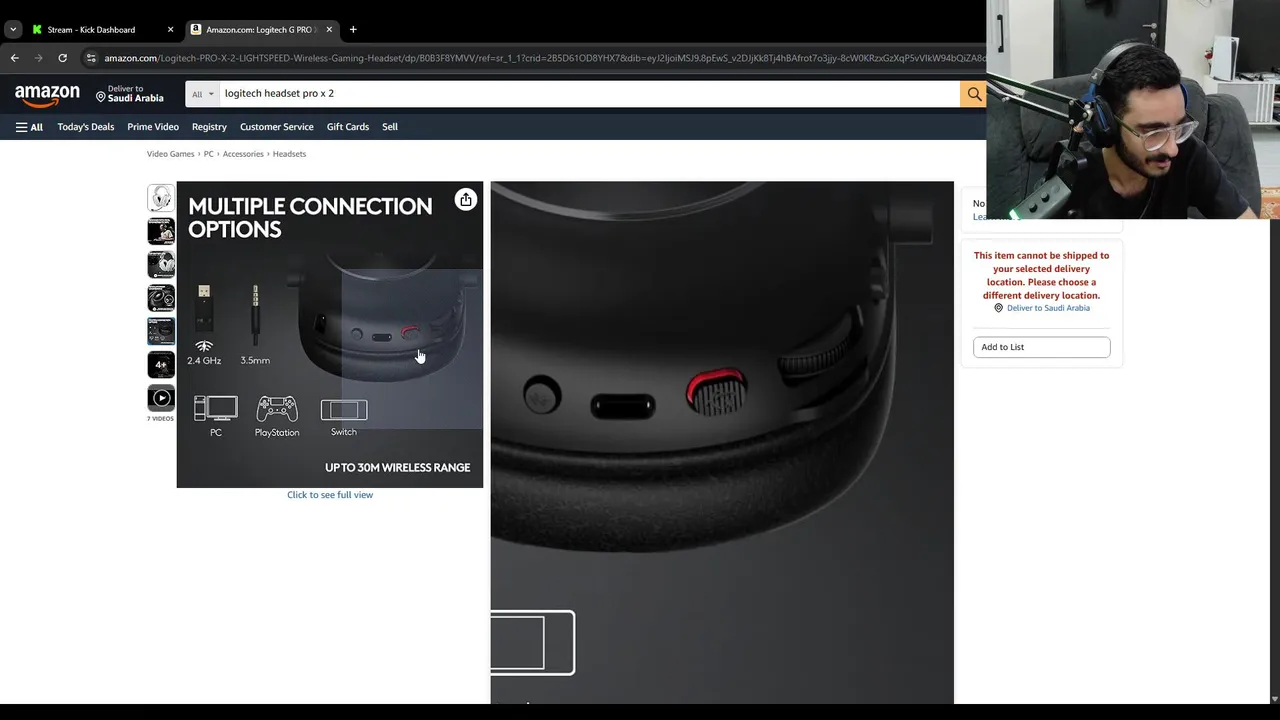The height and width of the screenshot is (720, 1280).
Task: Change Deliver to Saudi Arabia location
Action: pyautogui.click(x=130, y=94)
